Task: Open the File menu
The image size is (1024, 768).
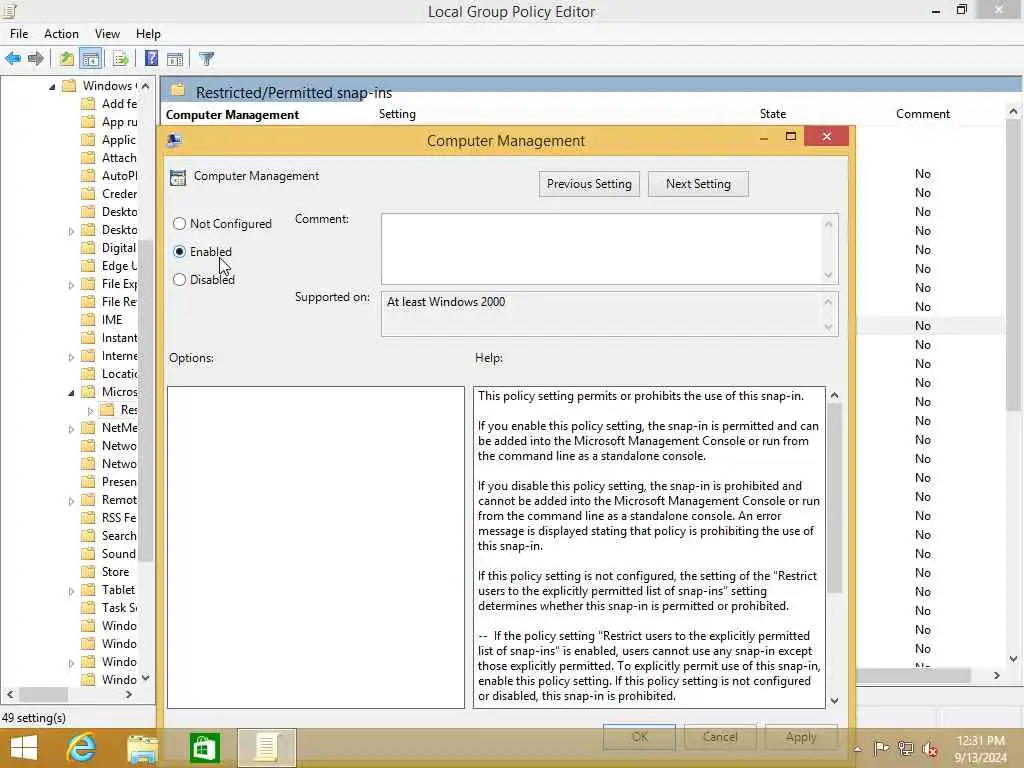Action: pos(19,34)
